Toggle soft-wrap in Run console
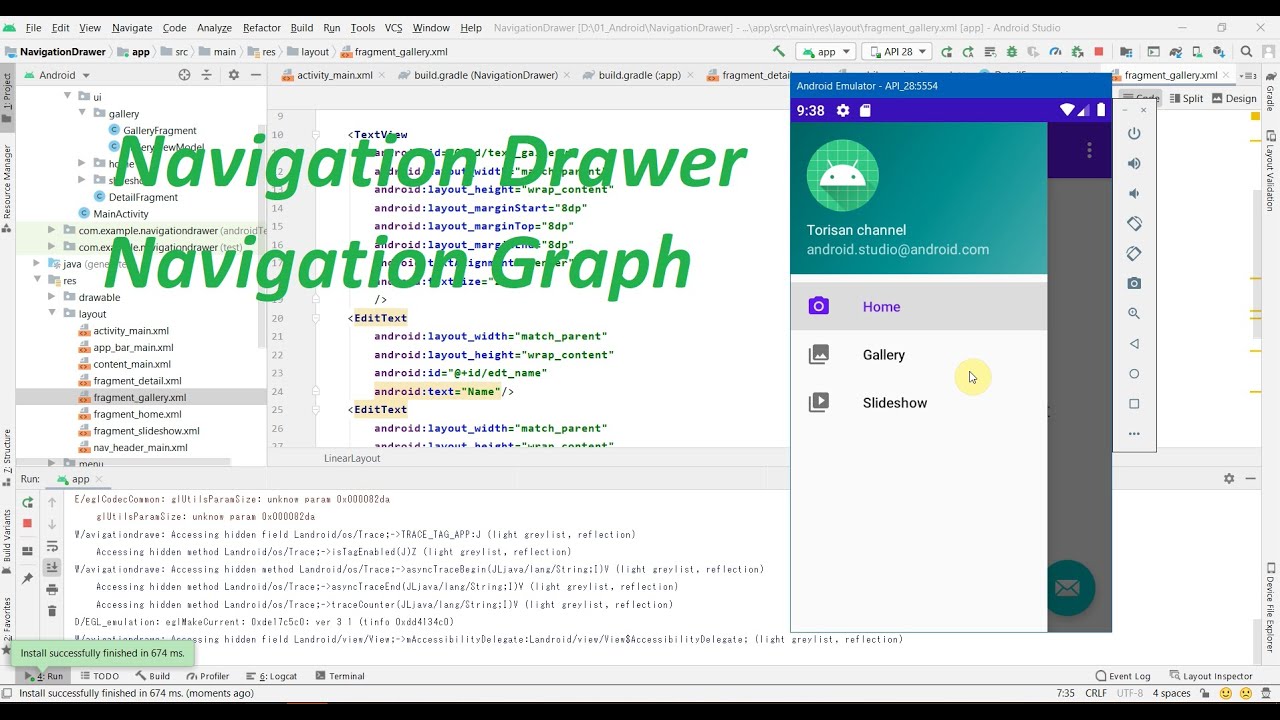Image resolution: width=1280 pixels, height=720 pixels. pos(52,546)
